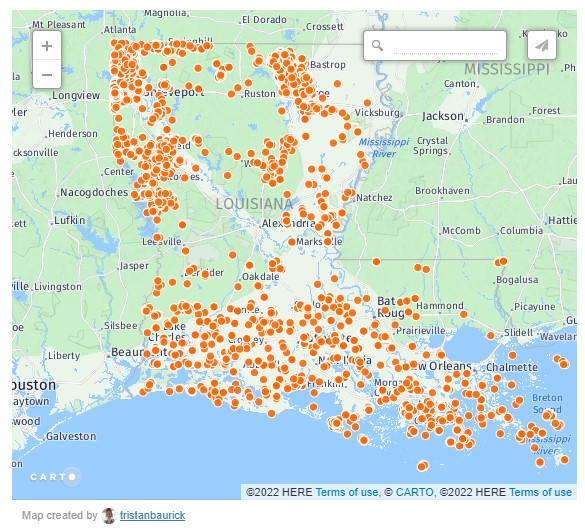Image resolution: width=585 pixels, height=532 pixels.
Task: Click the Ruston city label
Action: tap(259, 94)
